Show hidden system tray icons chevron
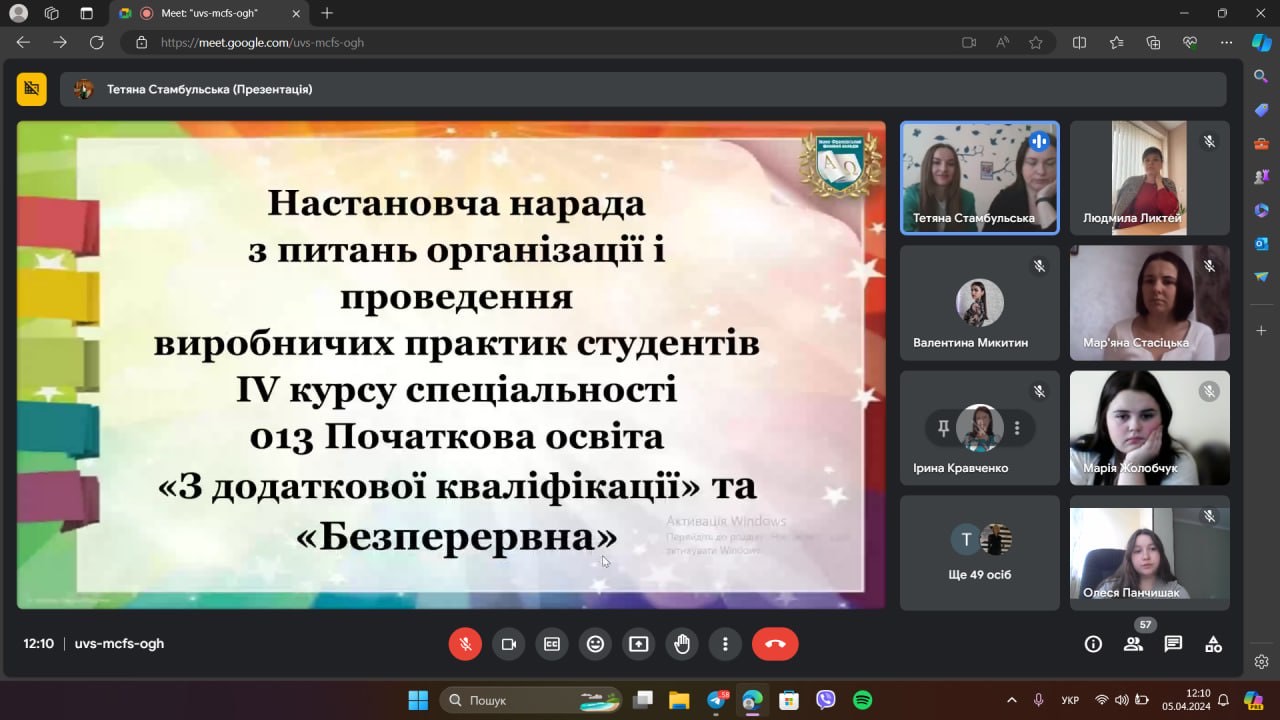This screenshot has width=1280, height=720. point(1012,700)
